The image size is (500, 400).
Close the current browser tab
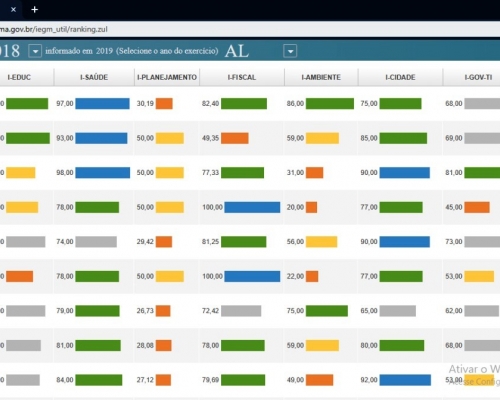[13, 10]
